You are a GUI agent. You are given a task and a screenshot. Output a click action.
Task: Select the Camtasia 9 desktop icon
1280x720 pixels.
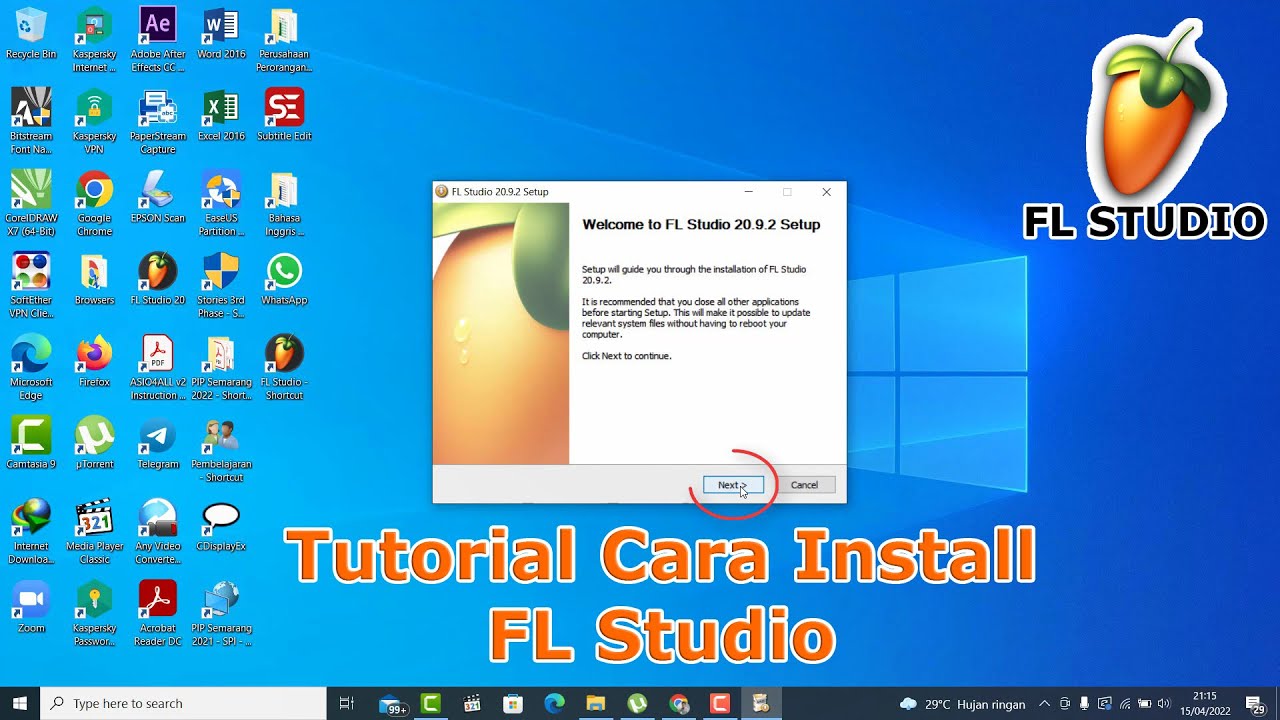(31, 443)
